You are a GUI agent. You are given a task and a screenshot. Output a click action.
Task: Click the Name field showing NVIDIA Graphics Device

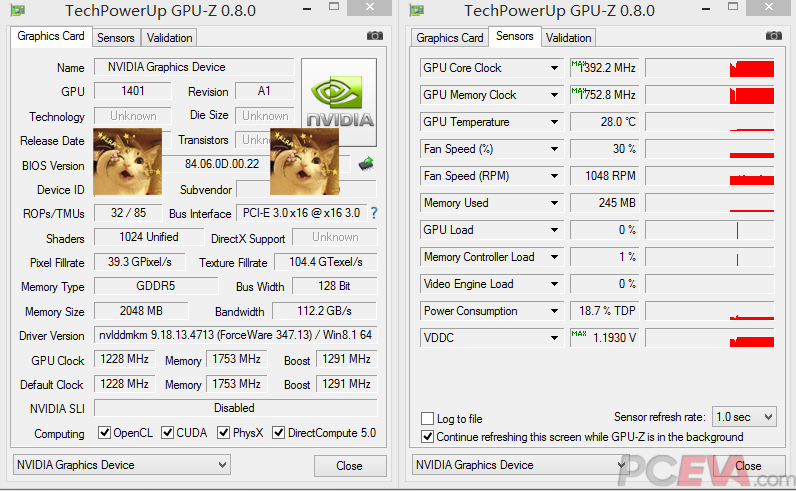[x=194, y=67]
